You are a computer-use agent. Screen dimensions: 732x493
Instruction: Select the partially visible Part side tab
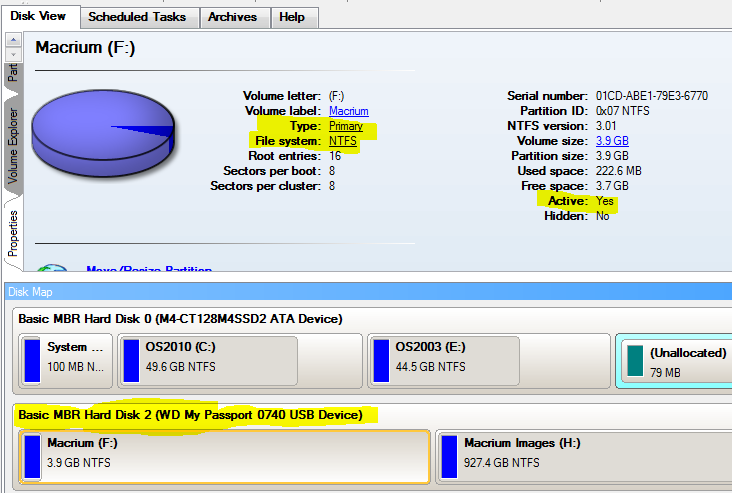[13, 75]
